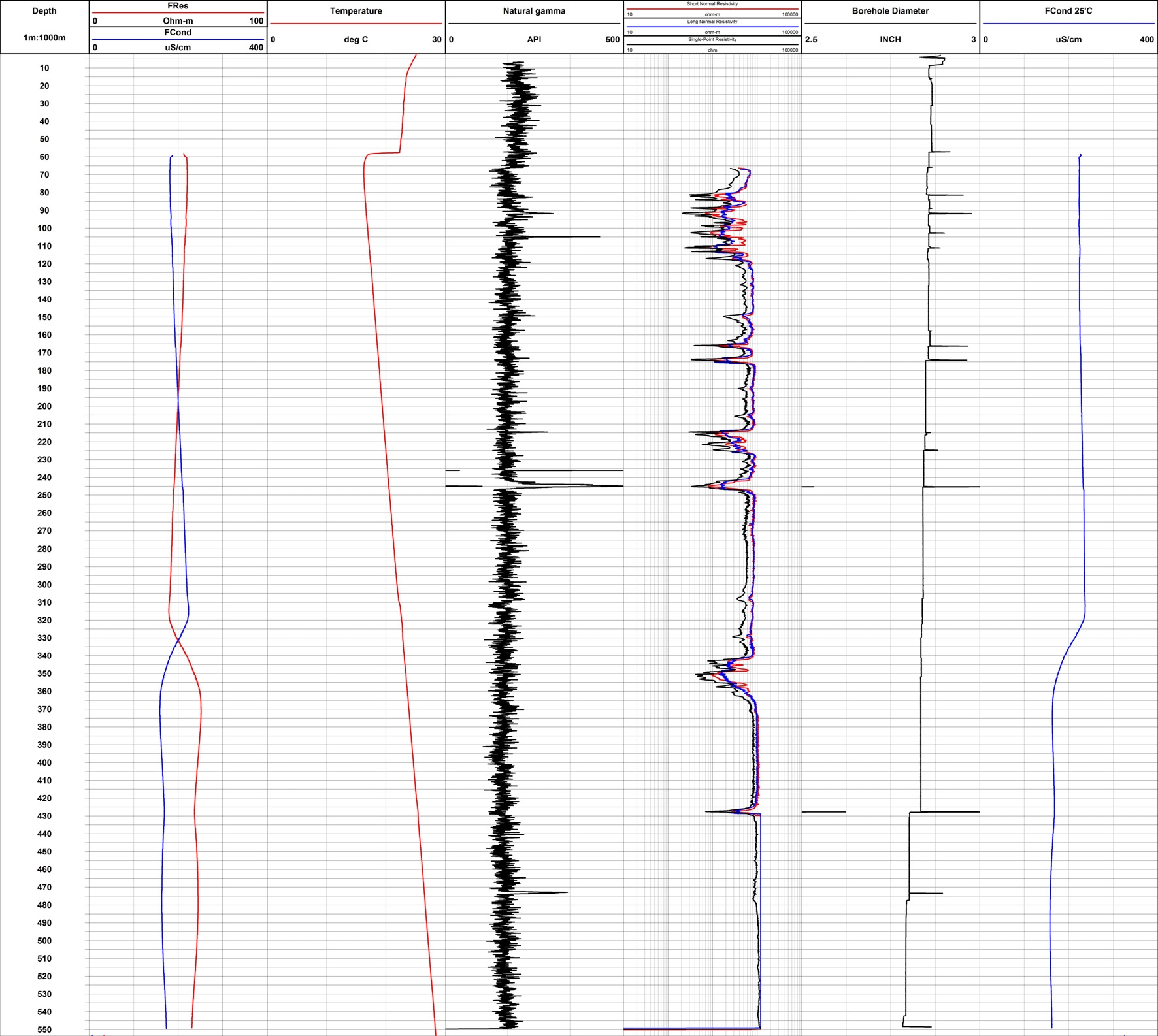The image size is (1158, 1036).
Task: Click depth label 60
Action: click(44, 157)
